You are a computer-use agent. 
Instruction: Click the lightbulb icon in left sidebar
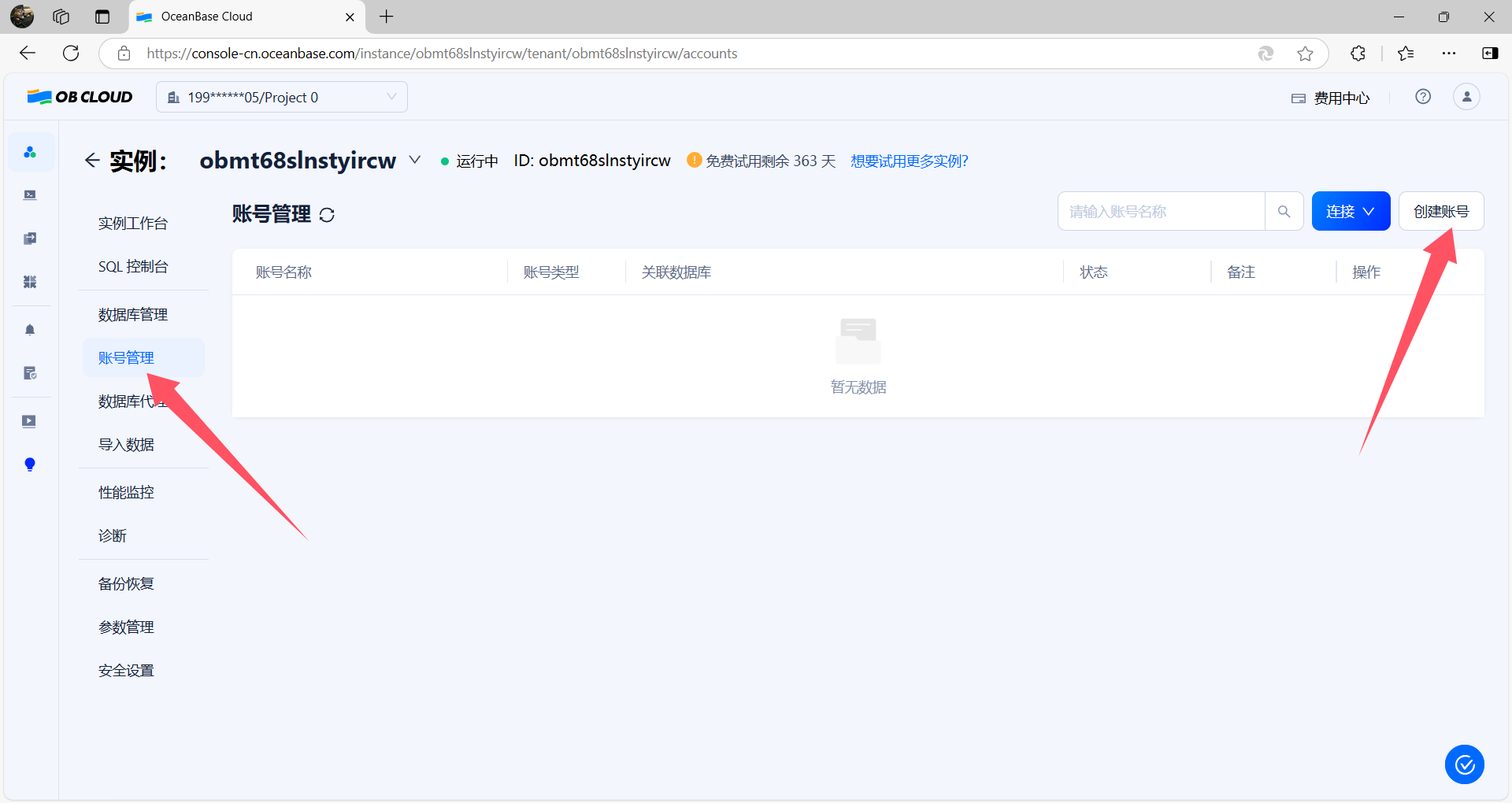(x=30, y=464)
